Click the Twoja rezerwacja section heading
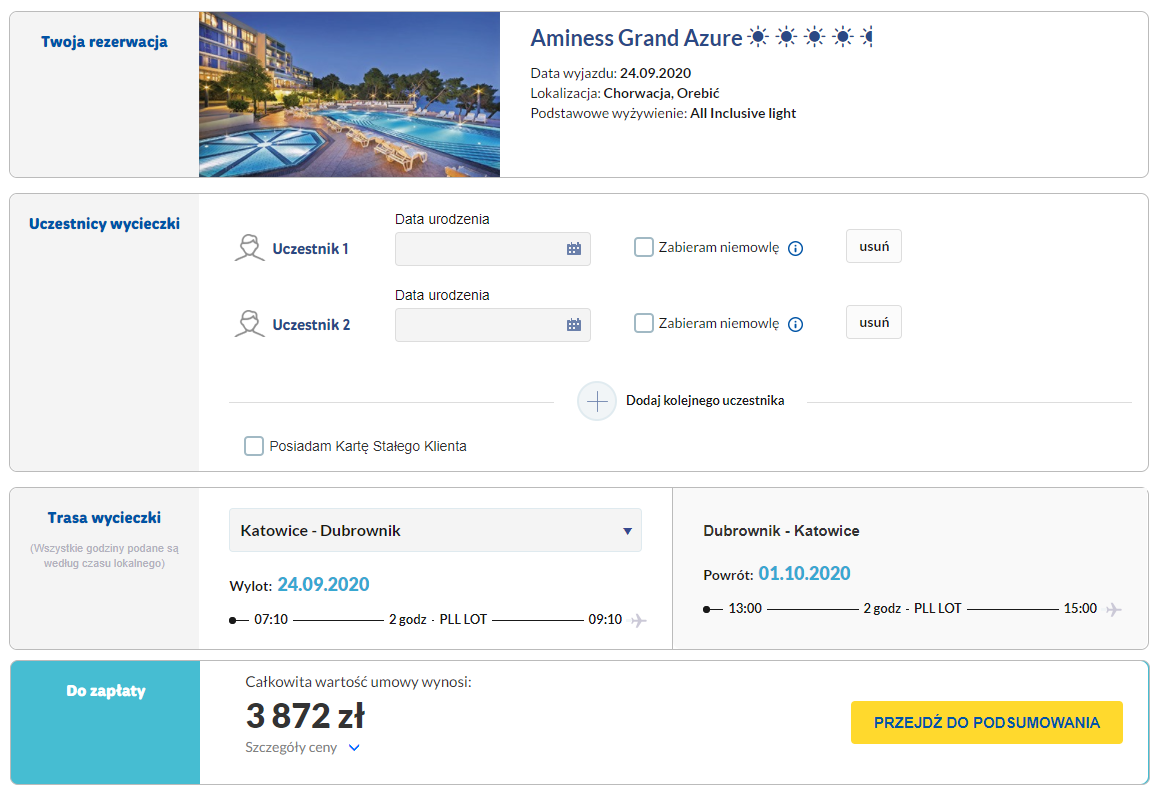Screen dimensions: 1158x791 pyautogui.click(x=104, y=41)
